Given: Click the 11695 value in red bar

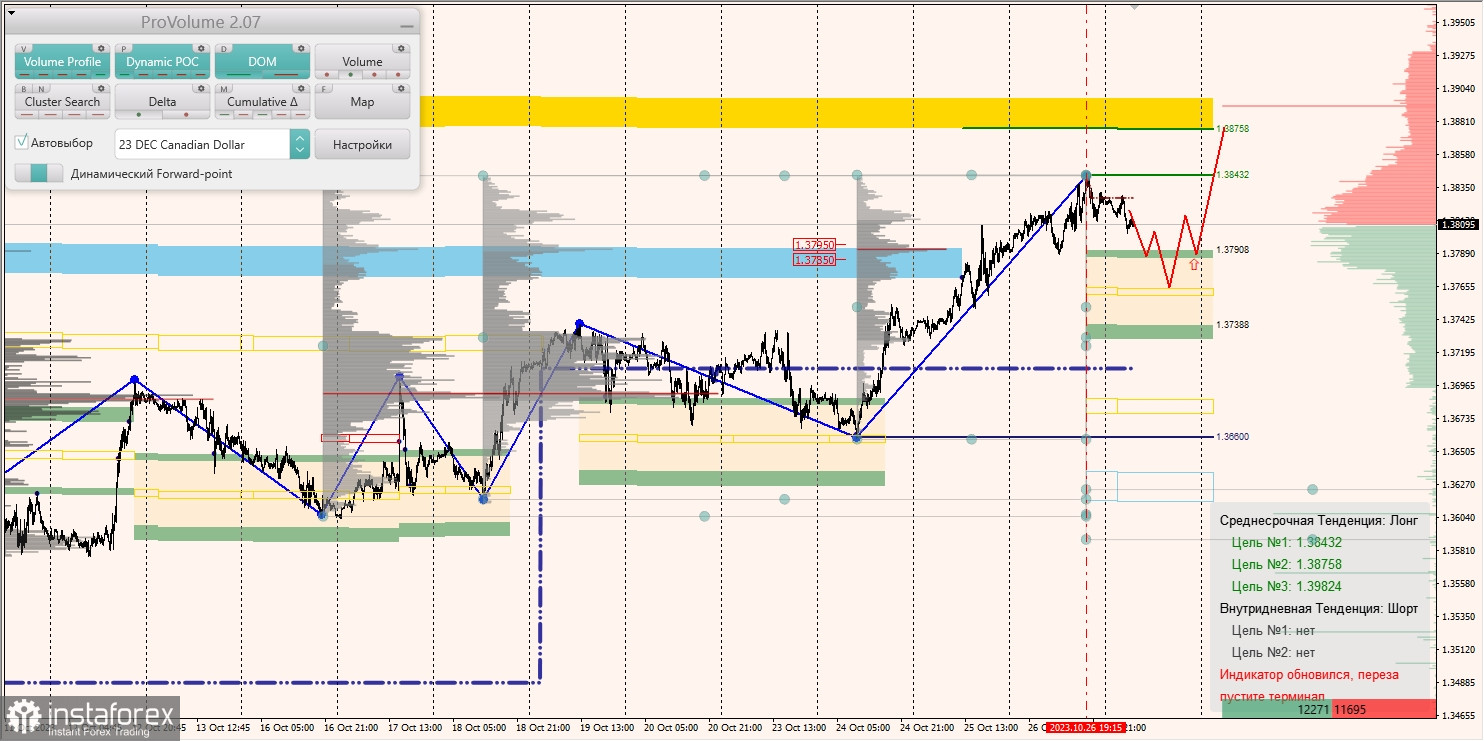Looking at the screenshot, I should [x=1349, y=709].
